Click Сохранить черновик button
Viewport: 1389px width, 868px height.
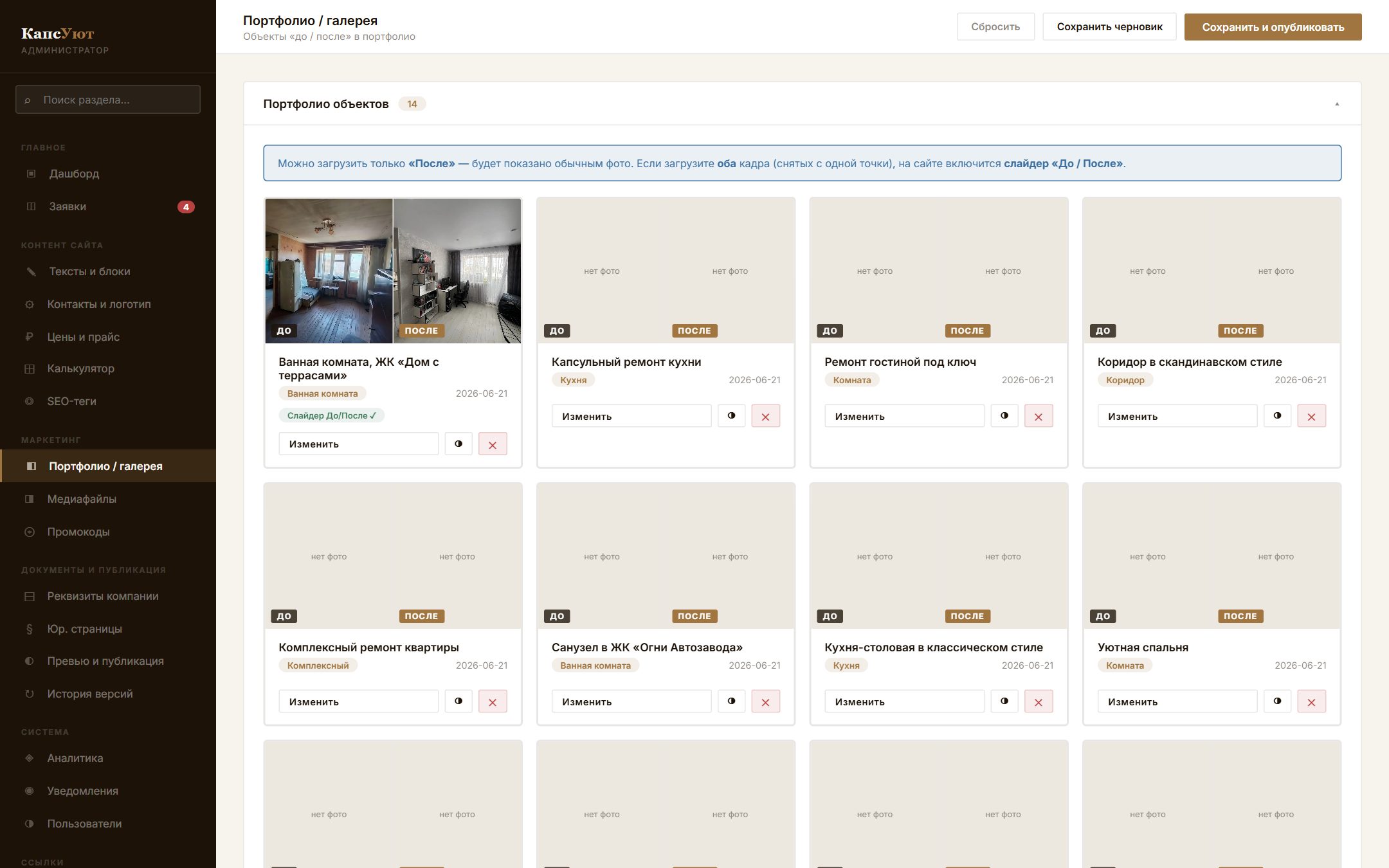(x=1109, y=27)
